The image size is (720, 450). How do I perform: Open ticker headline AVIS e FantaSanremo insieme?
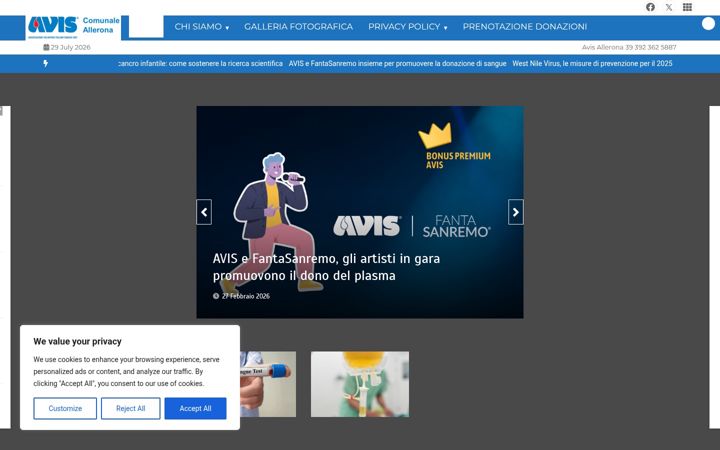point(397,63)
